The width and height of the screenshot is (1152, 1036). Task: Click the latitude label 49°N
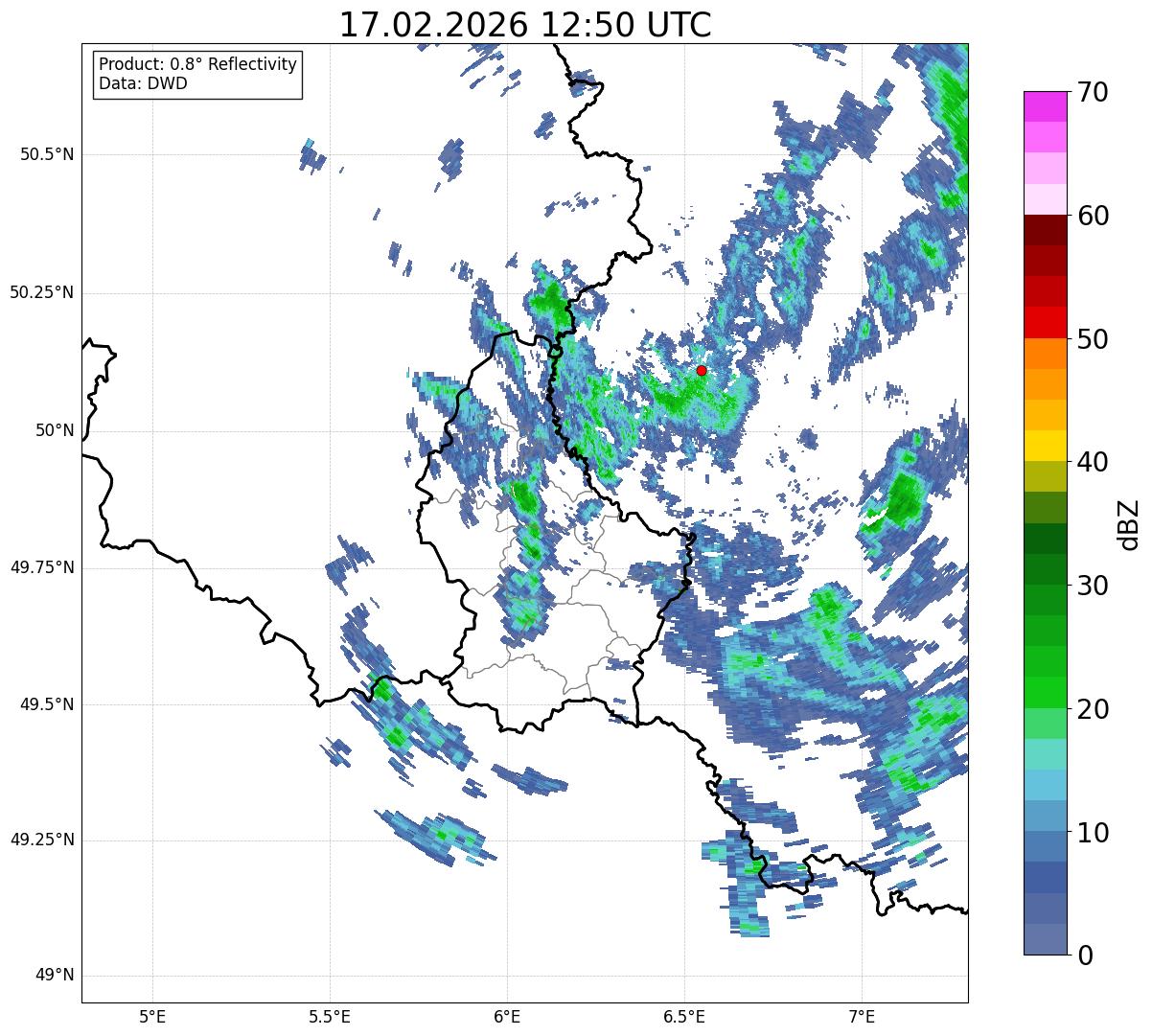click(55, 975)
